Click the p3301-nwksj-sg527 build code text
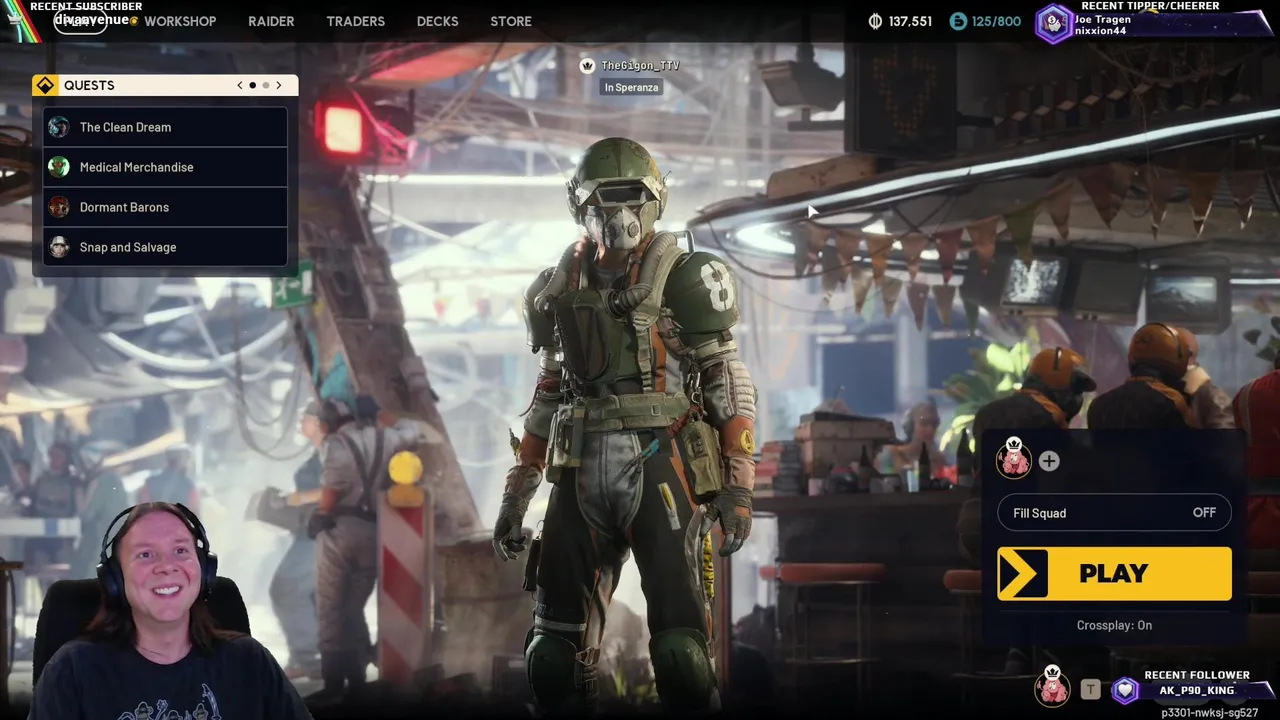The image size is (1280, 720). tap(1209, 713)
